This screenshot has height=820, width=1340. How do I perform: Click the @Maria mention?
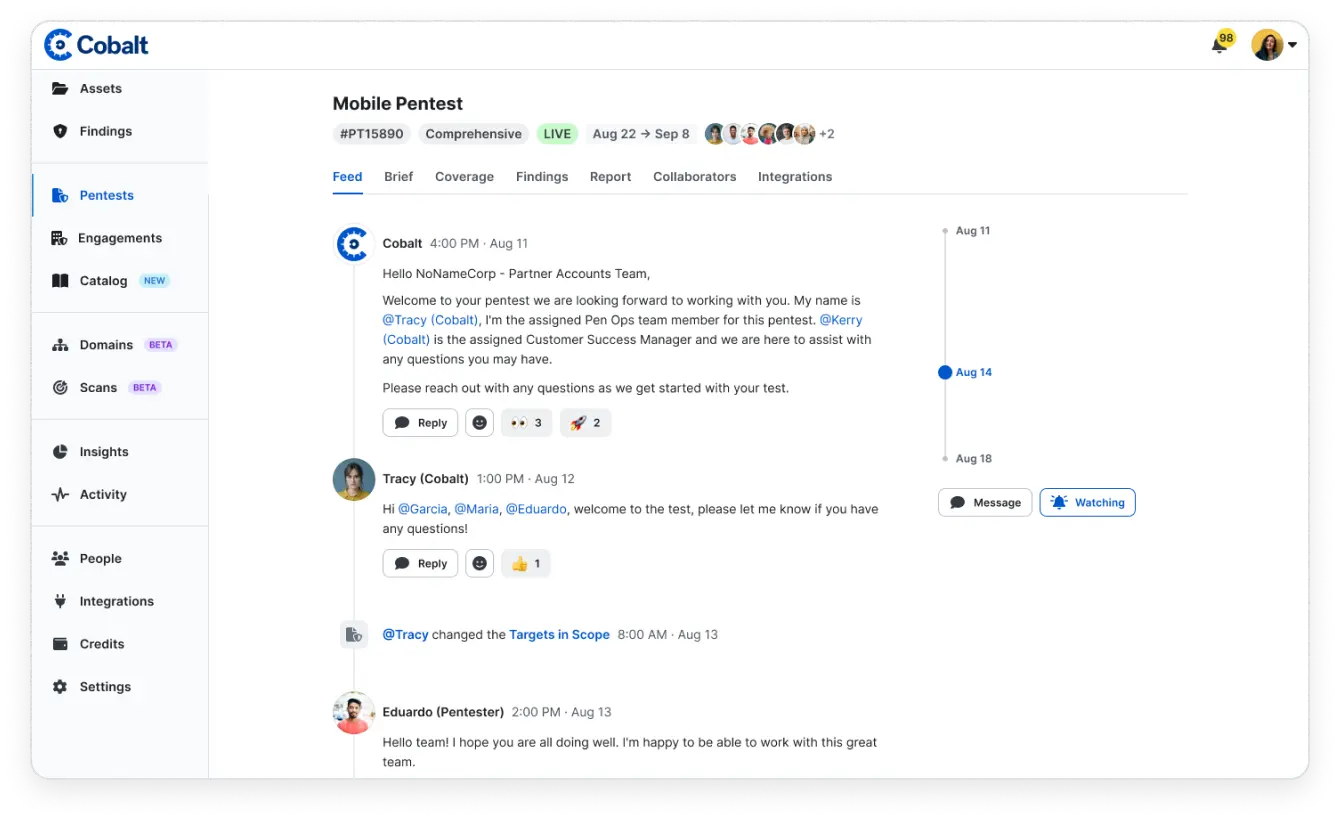pyautogui.click(x=476, y=509)
